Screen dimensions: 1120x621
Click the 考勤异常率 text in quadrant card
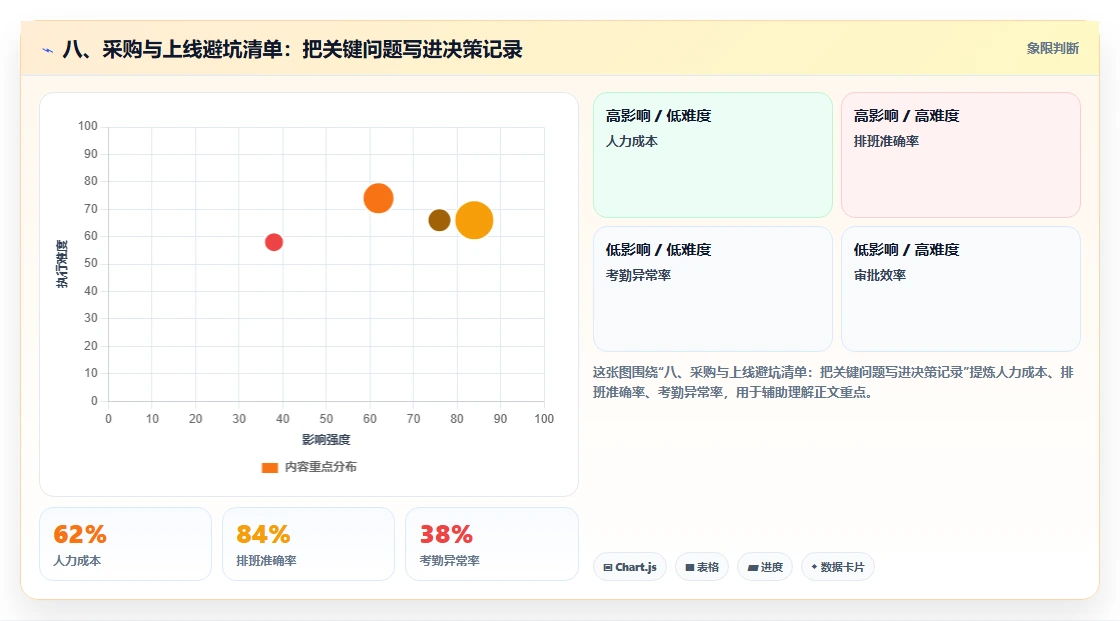click(x=638, y=275)
